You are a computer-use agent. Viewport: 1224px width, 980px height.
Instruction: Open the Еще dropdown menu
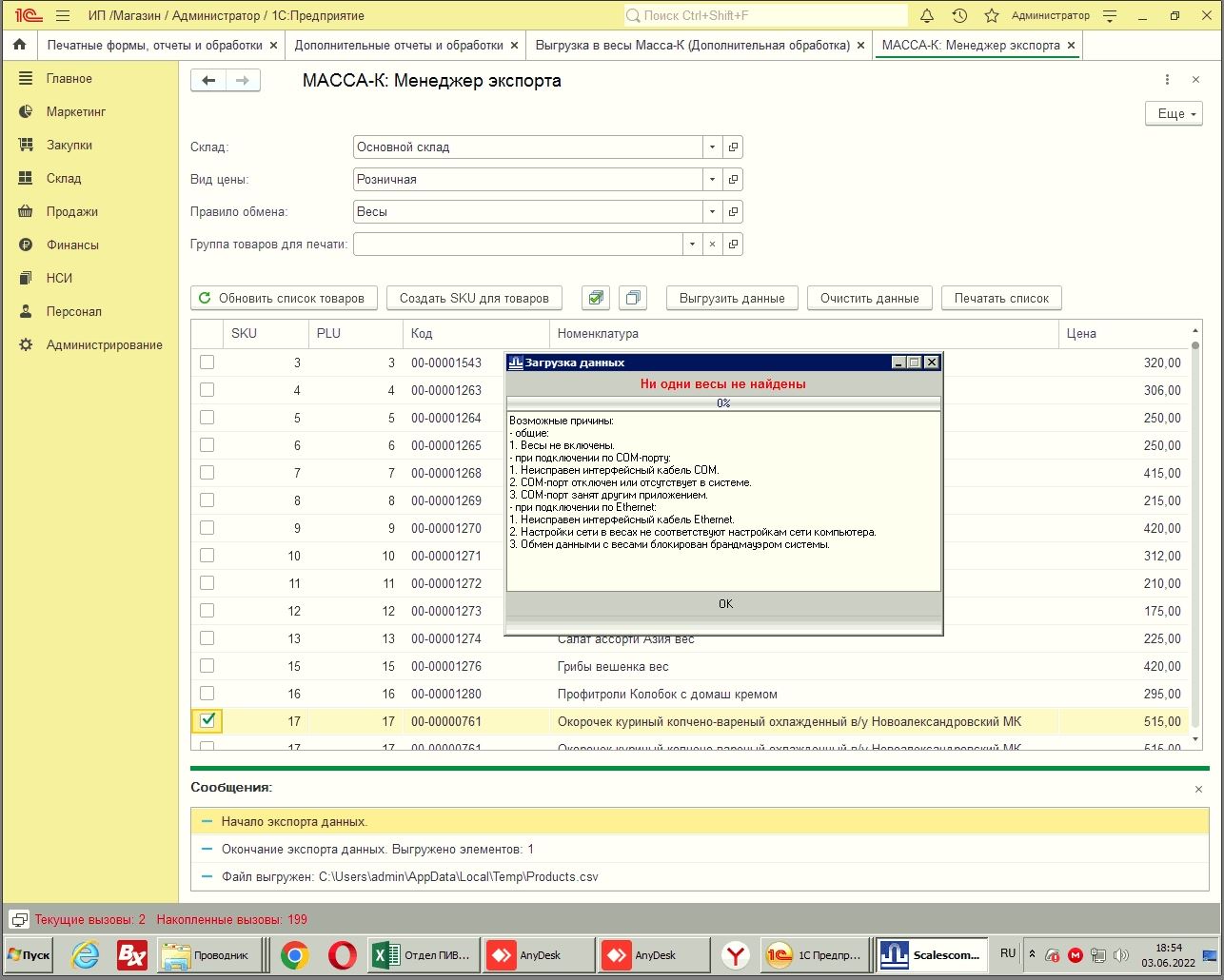1175,113
